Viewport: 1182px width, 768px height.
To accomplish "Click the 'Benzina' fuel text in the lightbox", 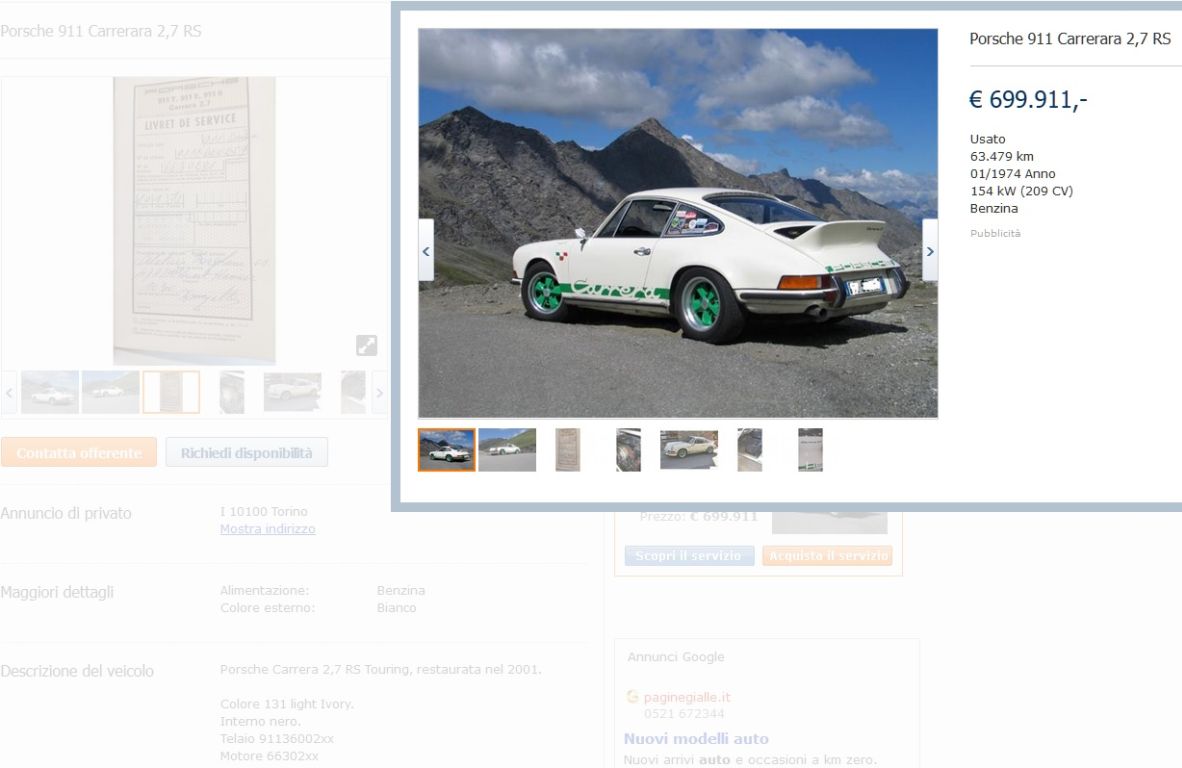I will tap(994, 209).
